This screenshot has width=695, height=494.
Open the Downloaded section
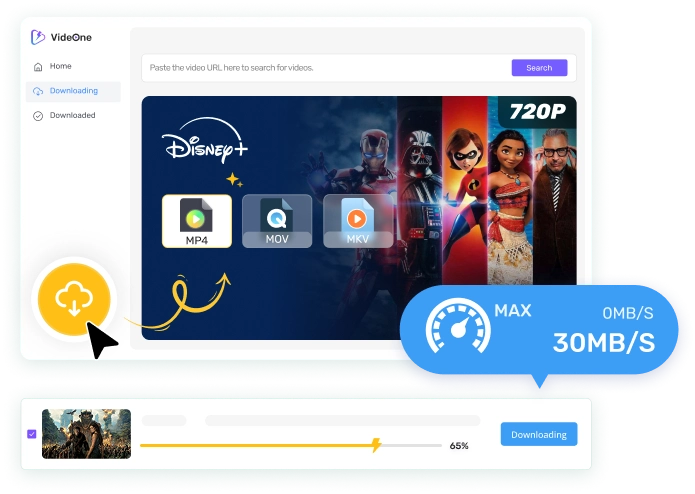pos(72,116)
